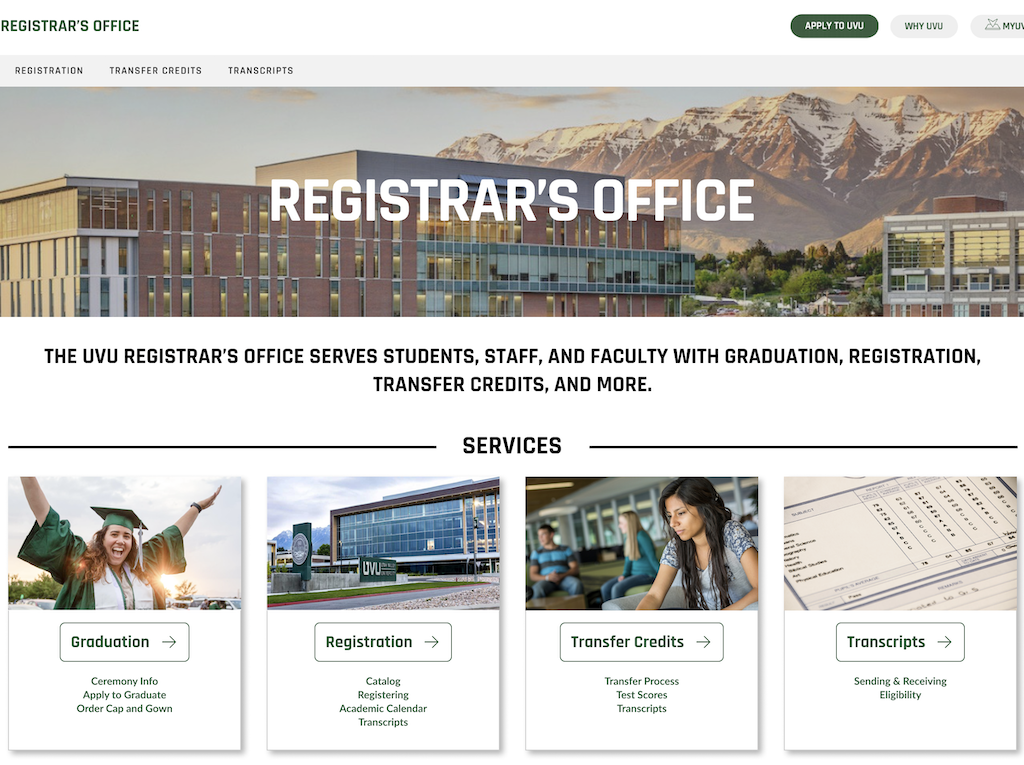Screen dimensions: 1024x765
Task: Click the arrow icon on Transcripts button
Action: tap(944, 642)
